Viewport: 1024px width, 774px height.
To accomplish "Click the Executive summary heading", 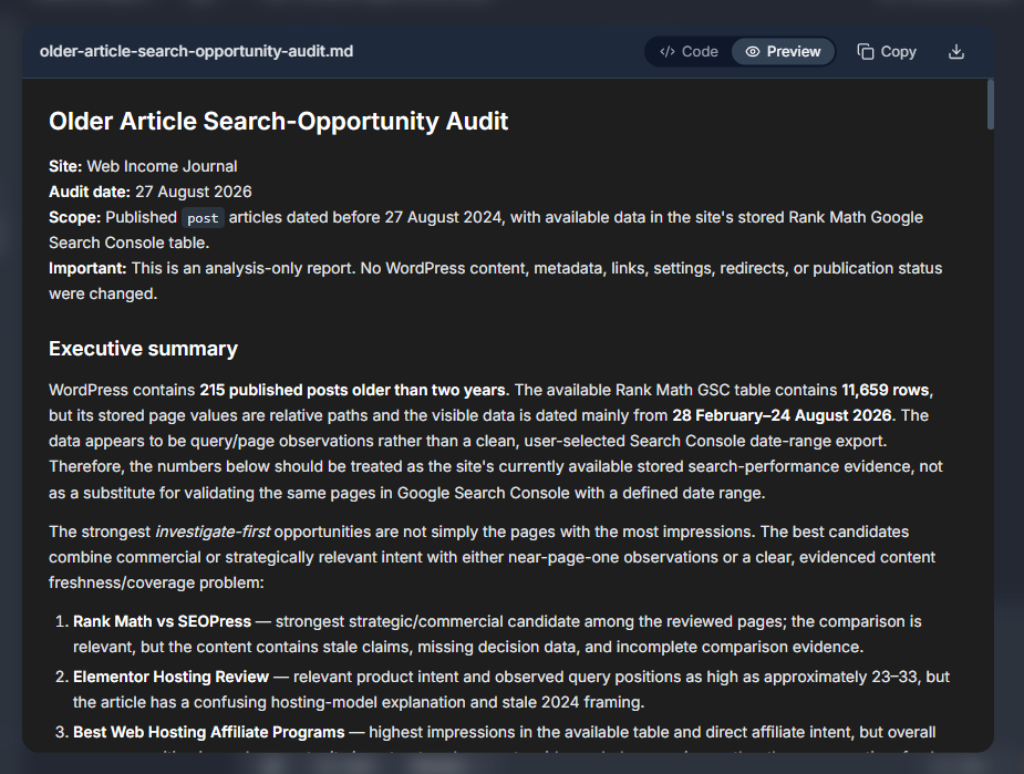I will [x=143, y=349].
